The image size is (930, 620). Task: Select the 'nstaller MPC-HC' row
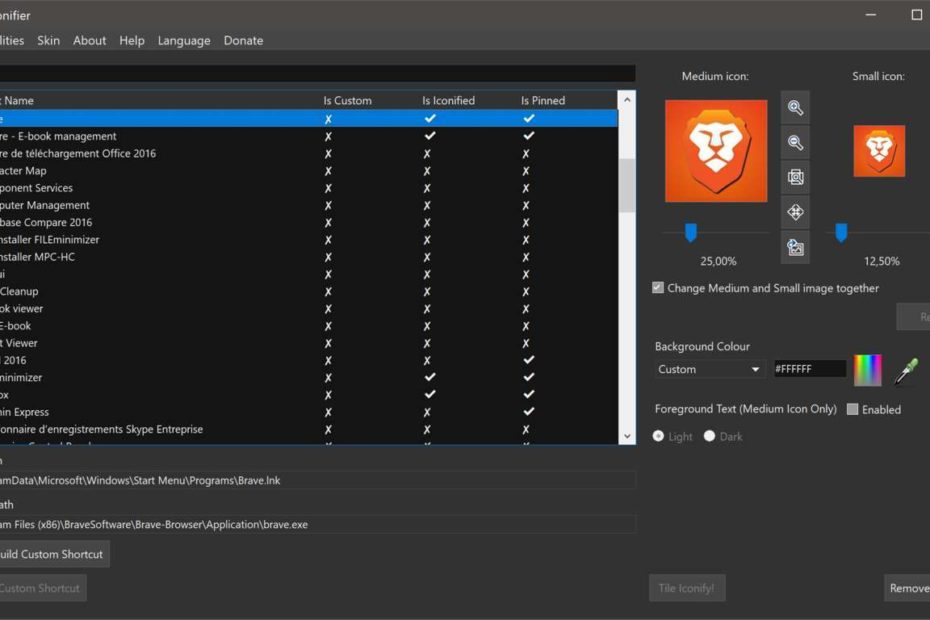[x=308, y=257]
